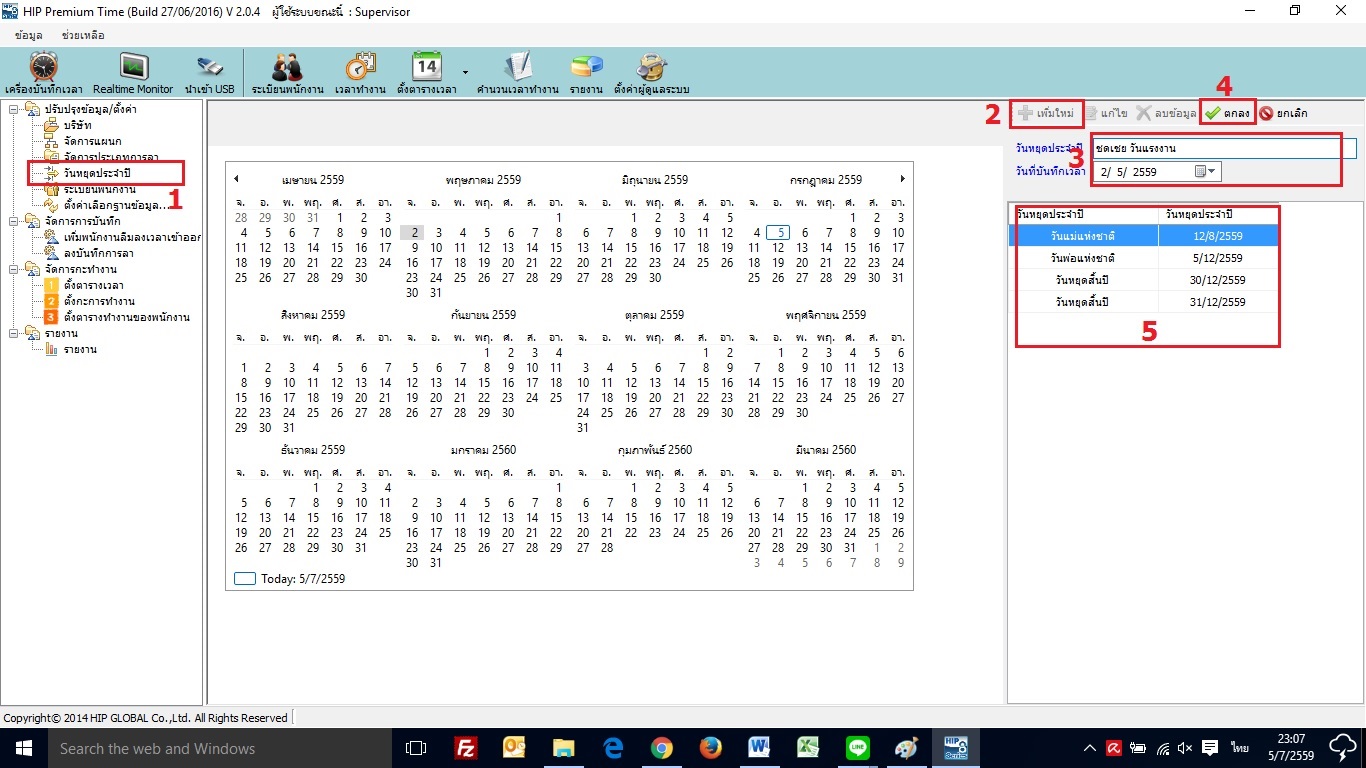Click the ยกเลิก cancel button
1366x768 pixels.
click(x=1283, y=113)
